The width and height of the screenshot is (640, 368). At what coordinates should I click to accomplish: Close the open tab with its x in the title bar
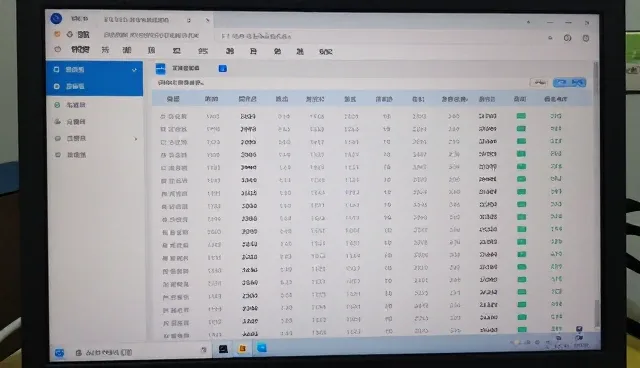pyautogui.click(x=207, y=20)
